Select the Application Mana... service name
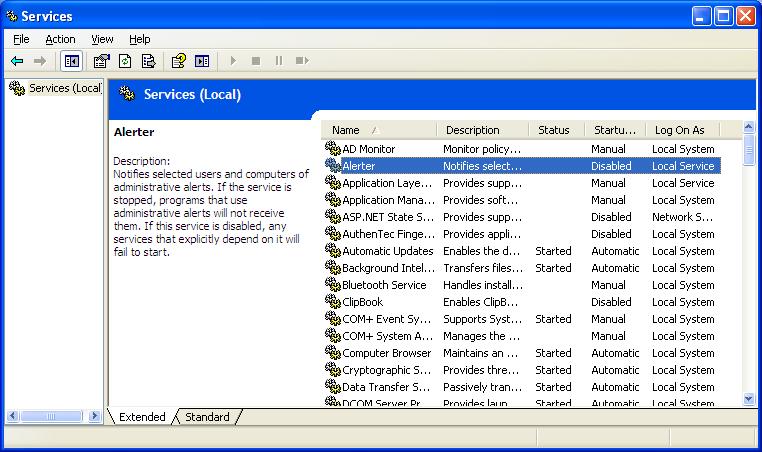This screenshot has height=452, width=762. [388, 200]
